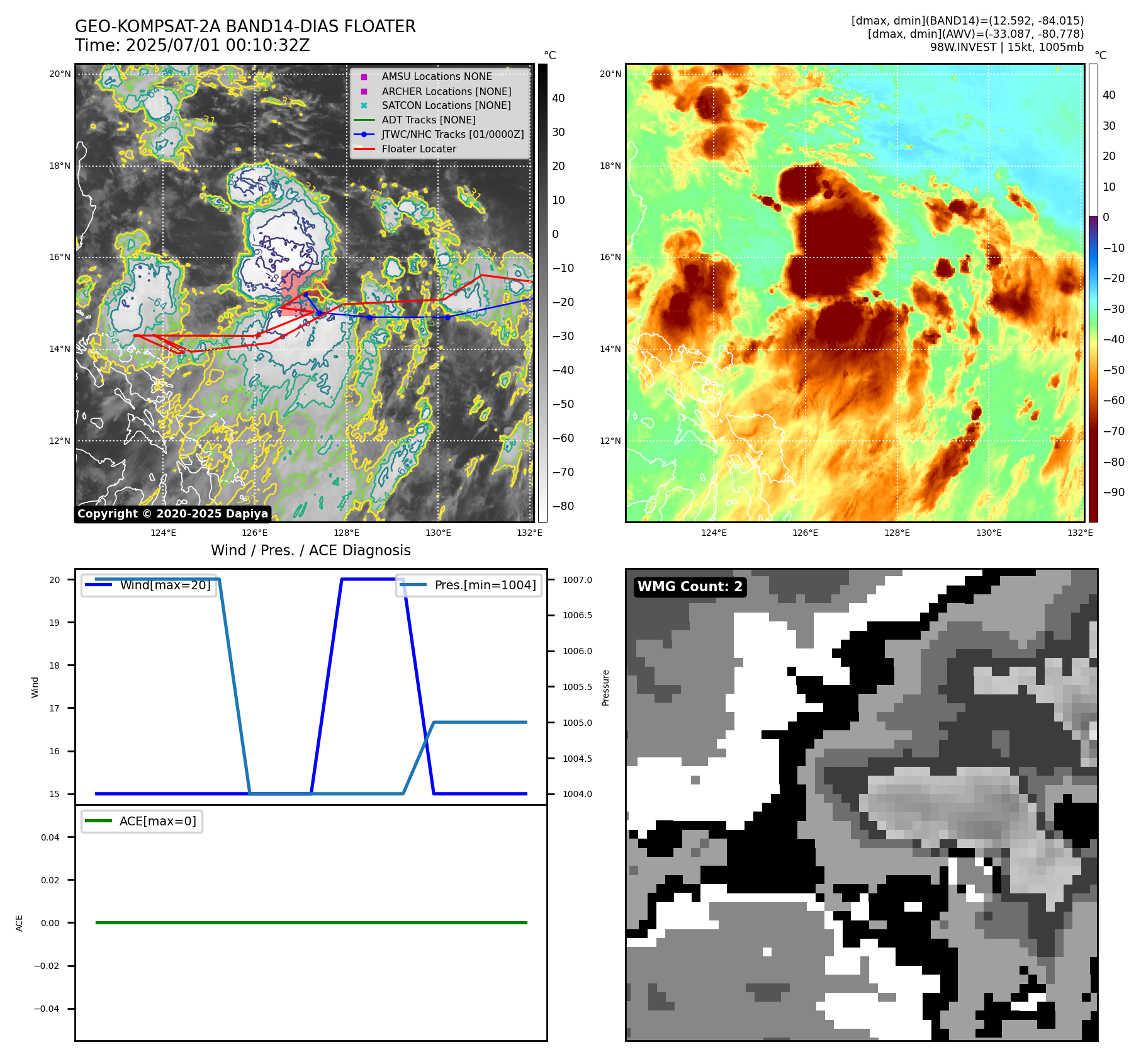
Task: Click the 'GEO-KOMPSAT-2A BAND14-DIAS FLOATER' title
Action: pos(245,26)
